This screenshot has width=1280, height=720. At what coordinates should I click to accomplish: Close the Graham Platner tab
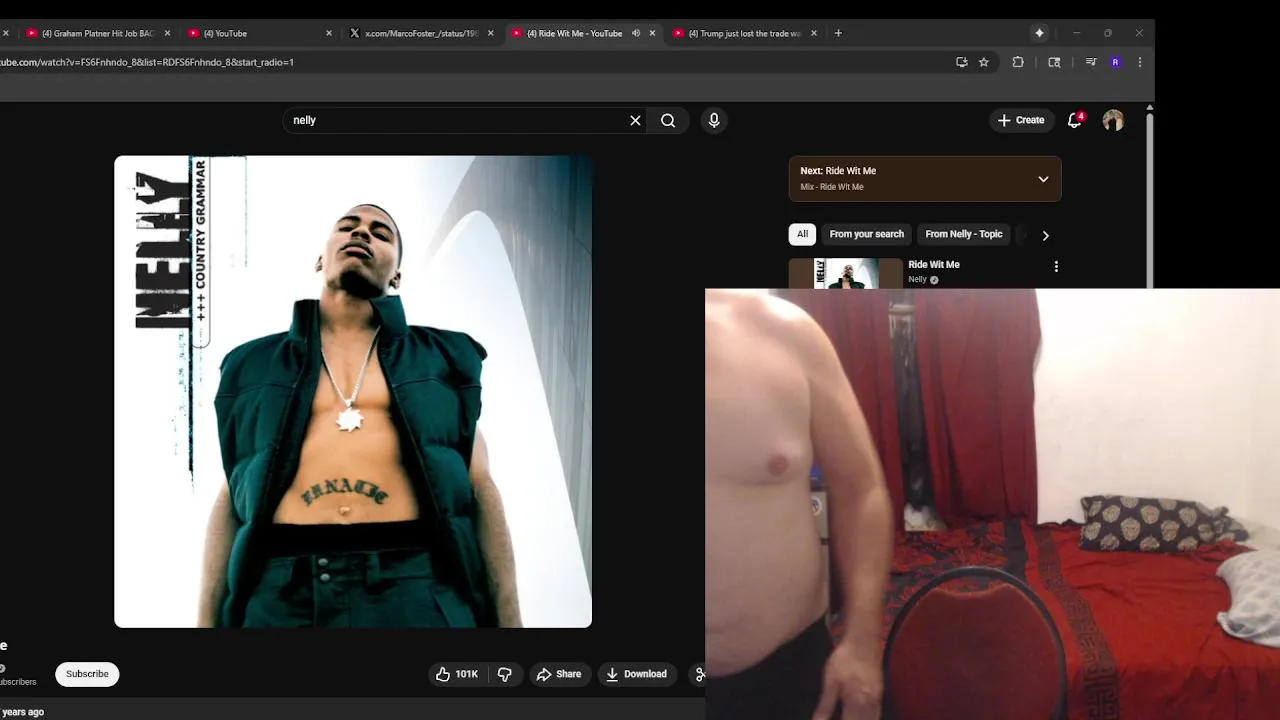(167, 33)
